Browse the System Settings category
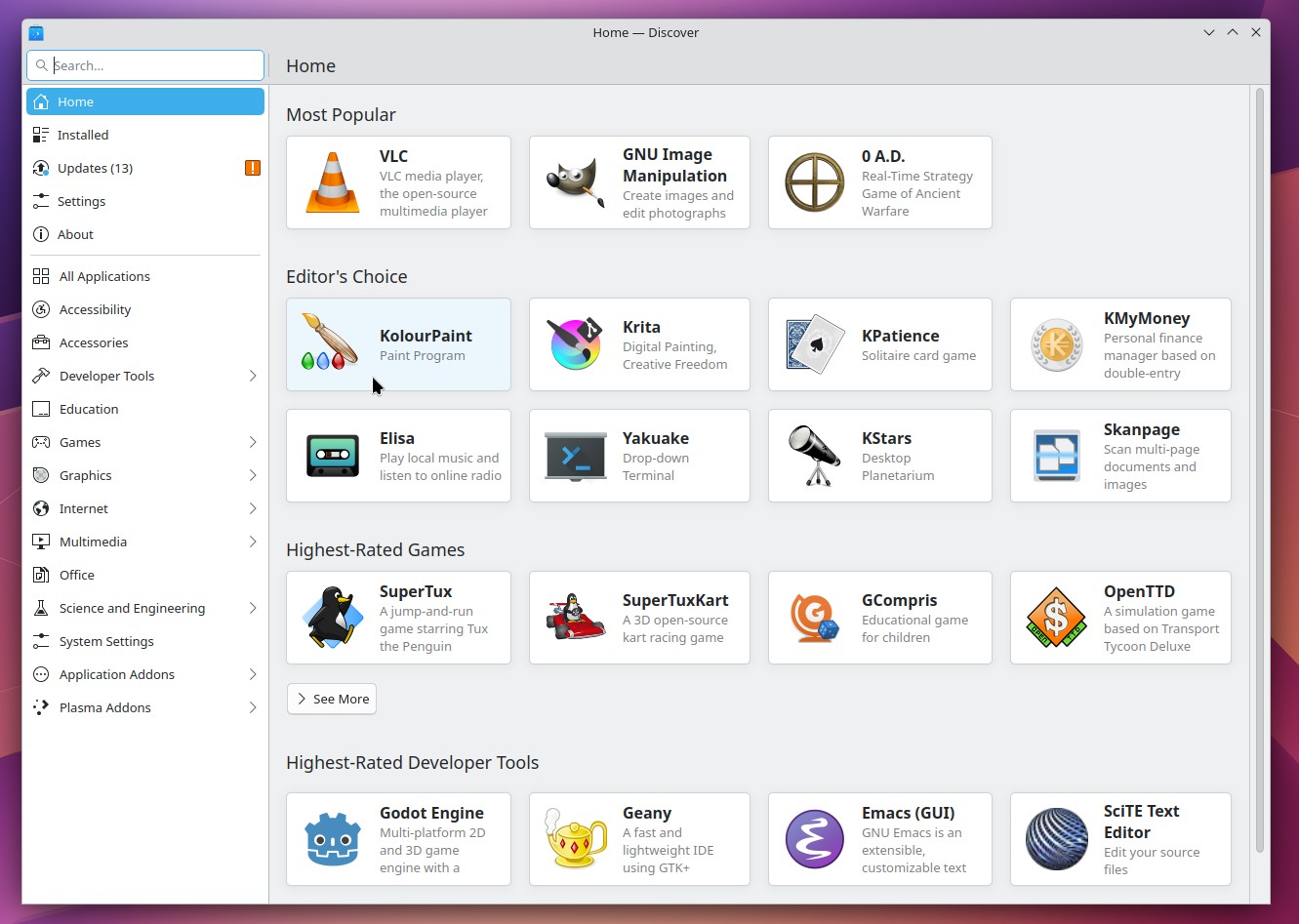This screenshot has height=924, width=1299. point(145,641)
